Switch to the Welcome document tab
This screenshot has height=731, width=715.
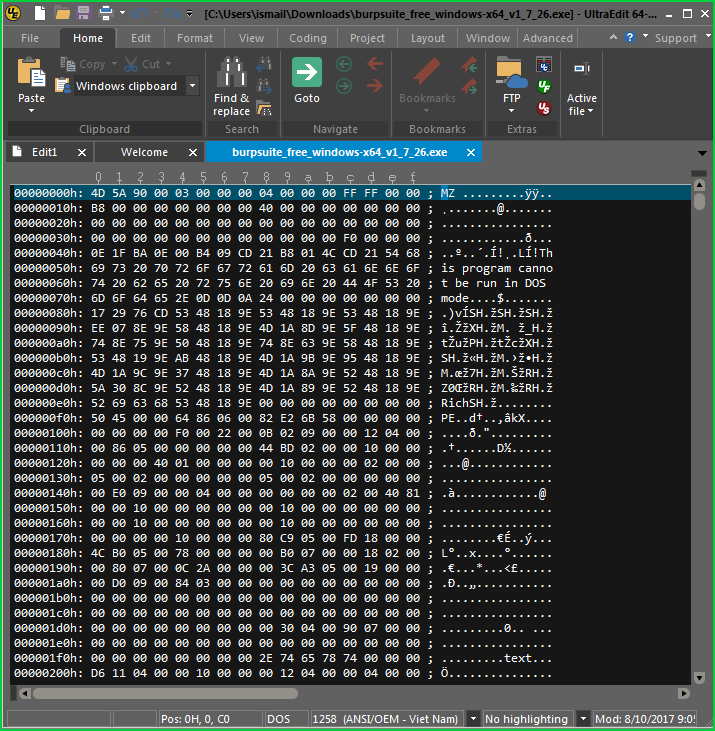144,152
